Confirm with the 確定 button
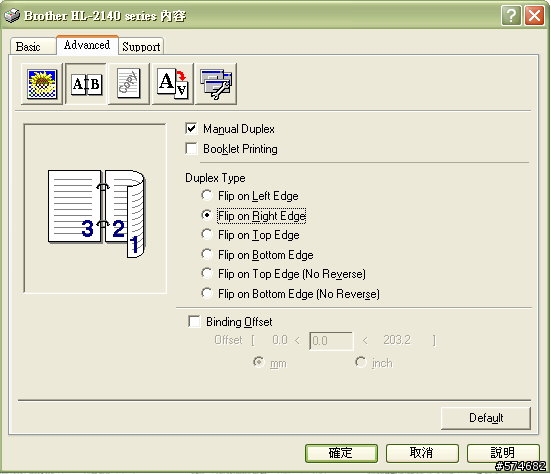Viewport: 551px width, 474px height. [x=341, y=453]
